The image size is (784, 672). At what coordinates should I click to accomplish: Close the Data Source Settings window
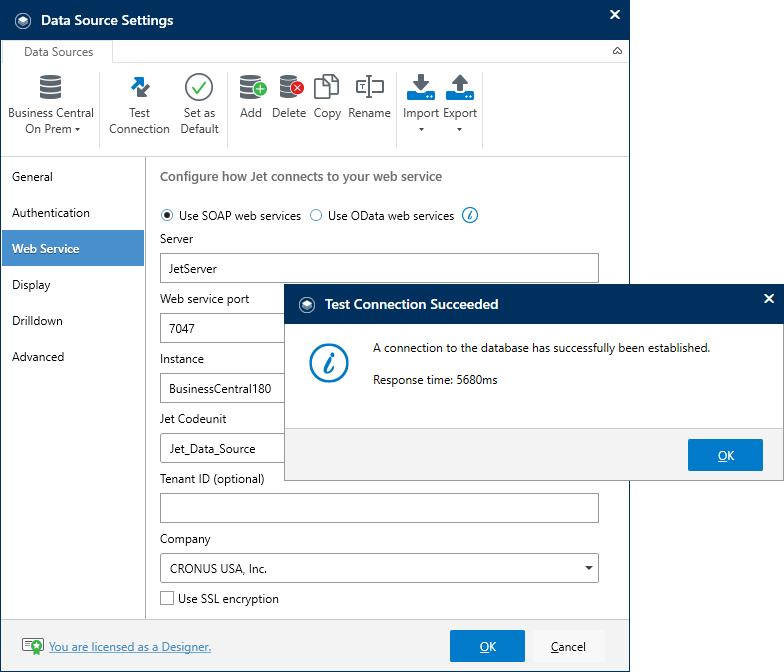[x=615, y=14]
